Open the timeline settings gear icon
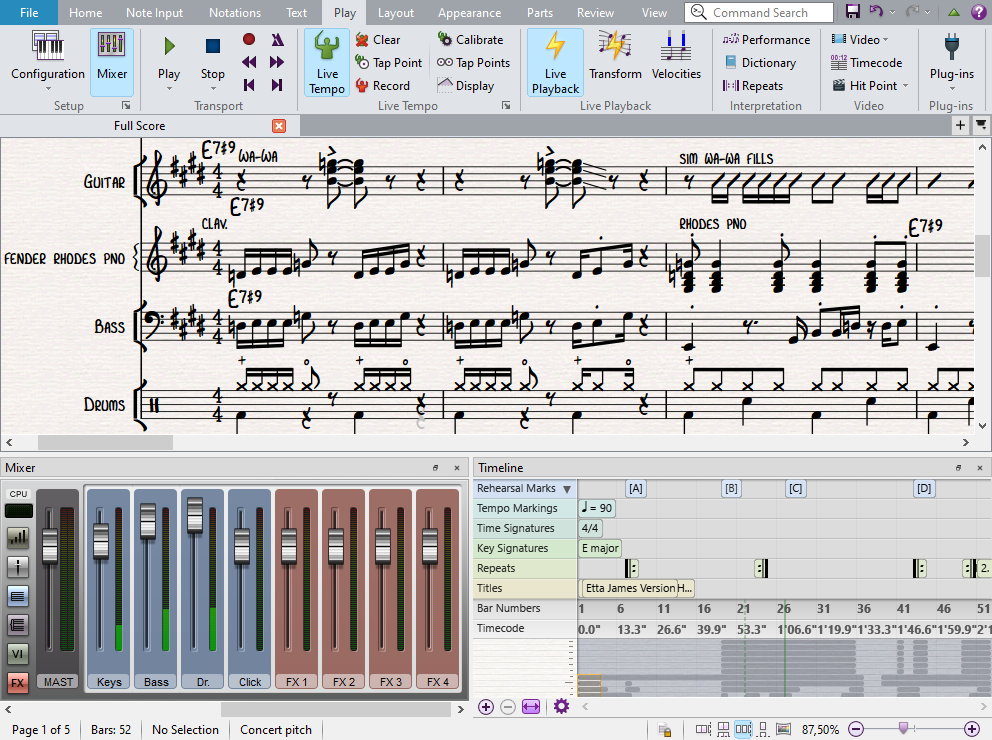The height and width of the screenshot is (740, 992). 561,707
